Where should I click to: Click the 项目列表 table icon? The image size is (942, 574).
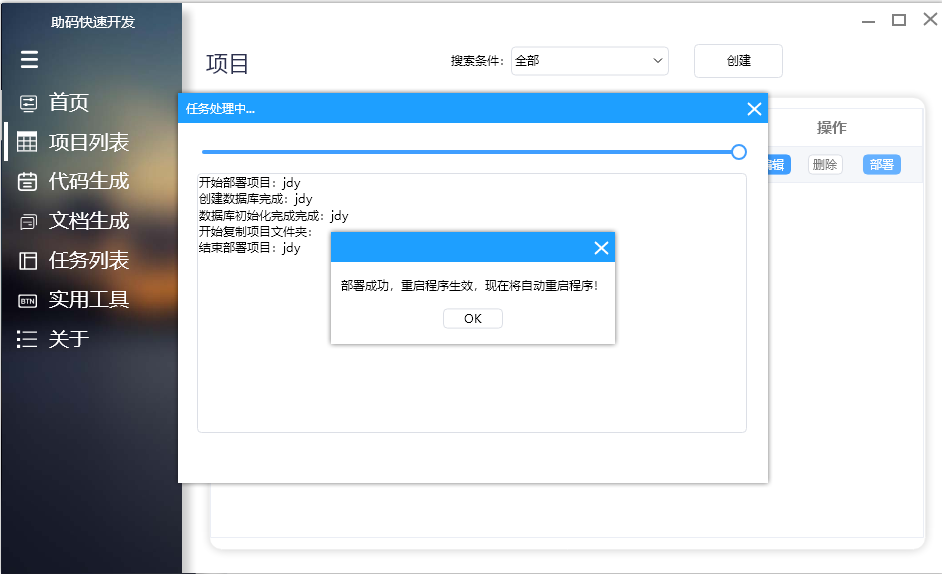[x=28, y=142]
